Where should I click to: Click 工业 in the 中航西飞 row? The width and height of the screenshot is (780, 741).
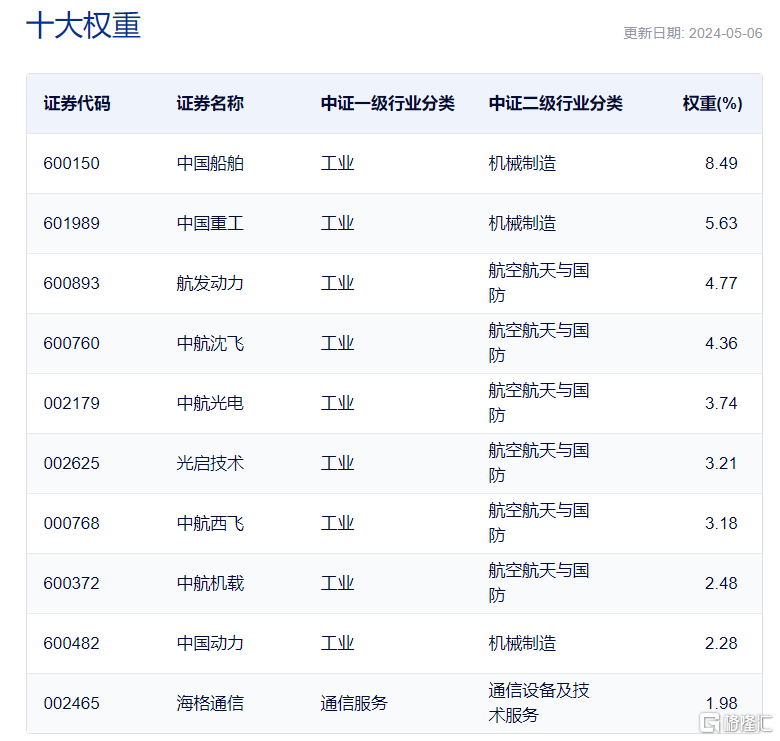click(x=337, y=523)
